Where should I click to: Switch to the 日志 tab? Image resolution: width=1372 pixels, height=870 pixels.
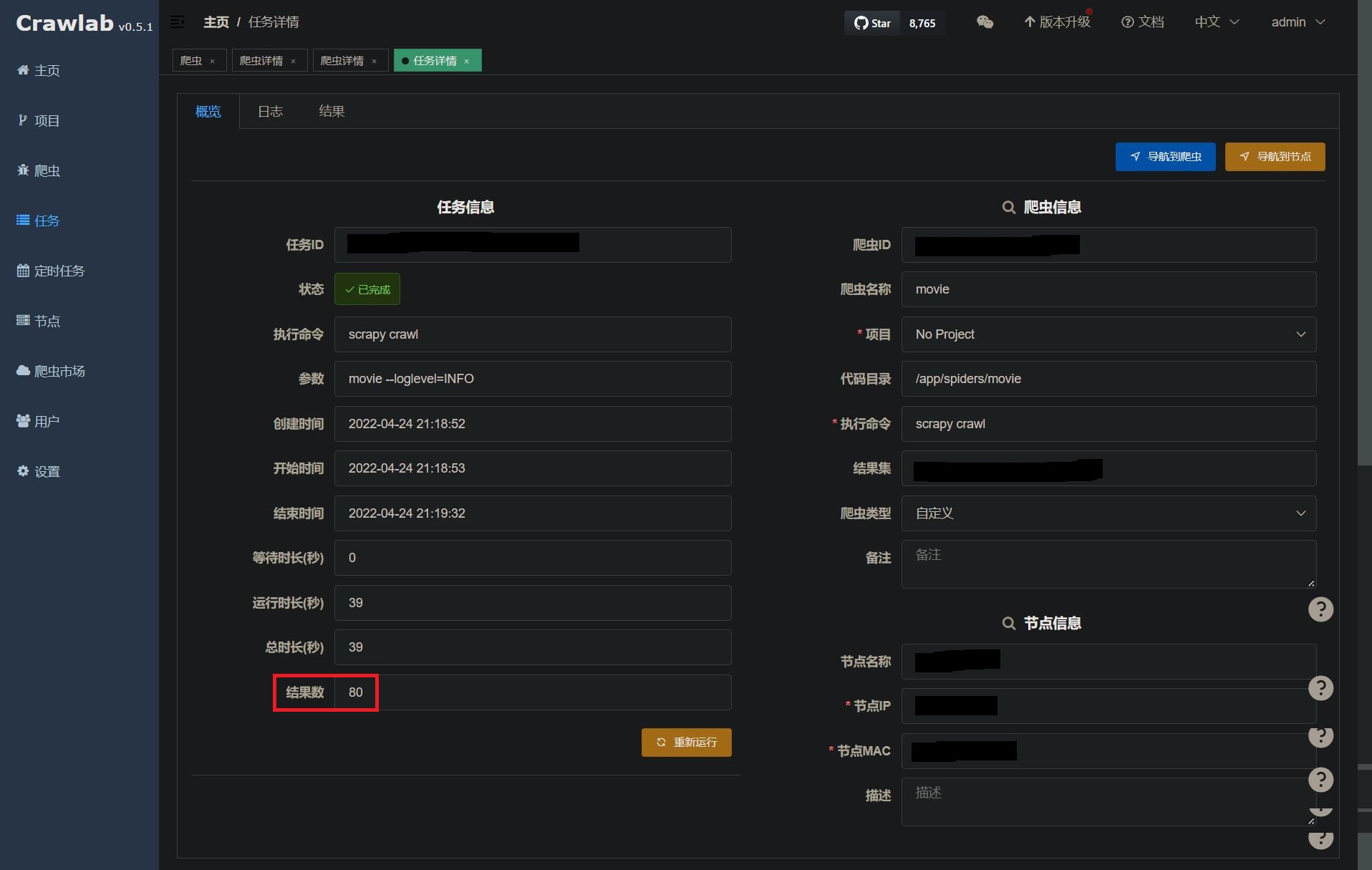270,111
